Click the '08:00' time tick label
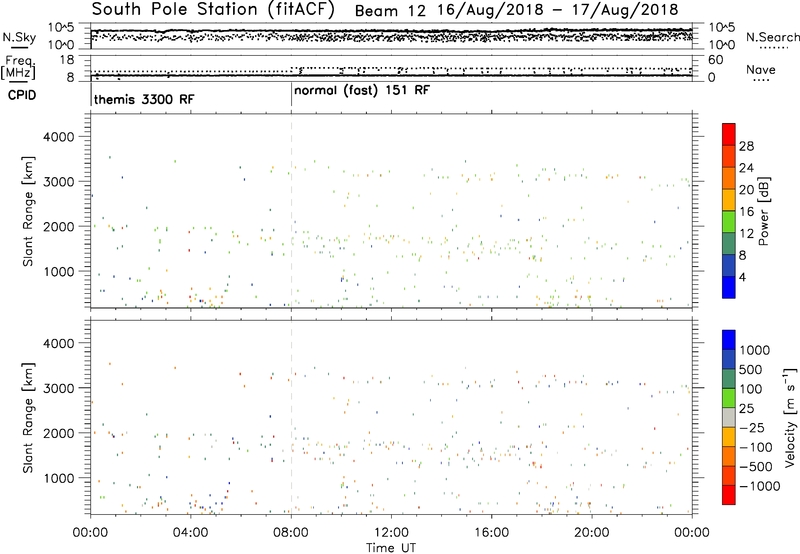 pyautogui.click(x=291, y=533)
